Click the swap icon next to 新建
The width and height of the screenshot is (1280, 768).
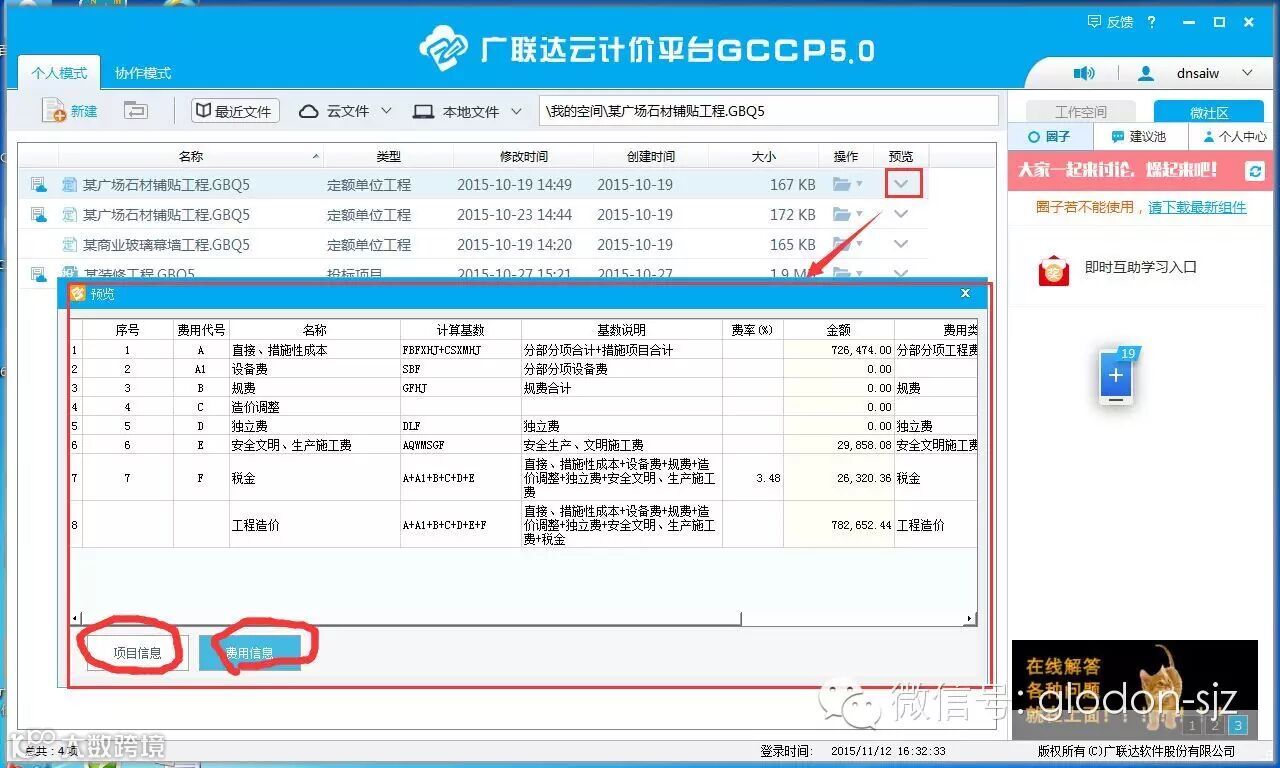pyautogui.click(x=136, y=110)
